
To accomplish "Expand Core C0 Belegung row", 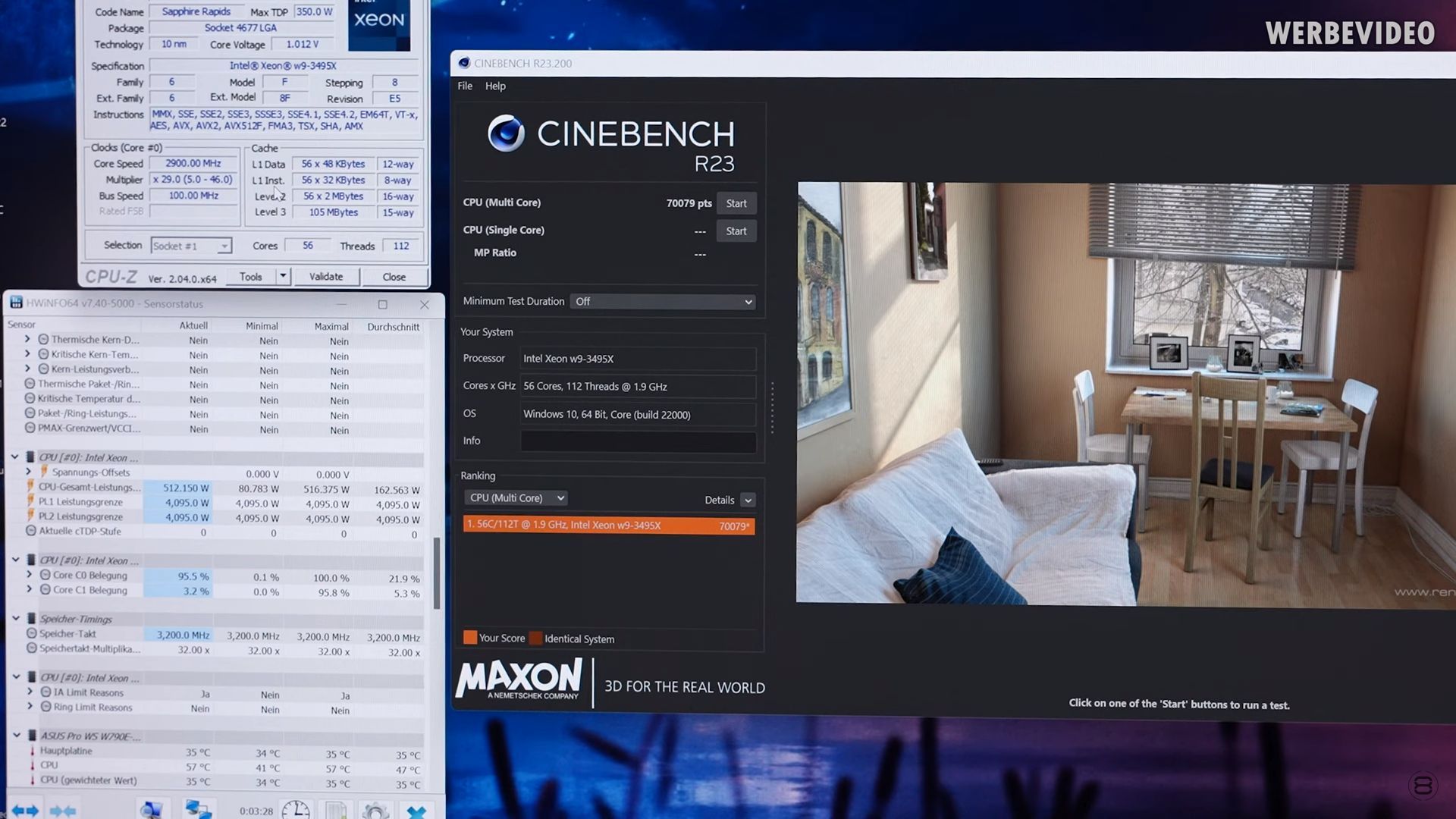I will (x=30, y=575).
